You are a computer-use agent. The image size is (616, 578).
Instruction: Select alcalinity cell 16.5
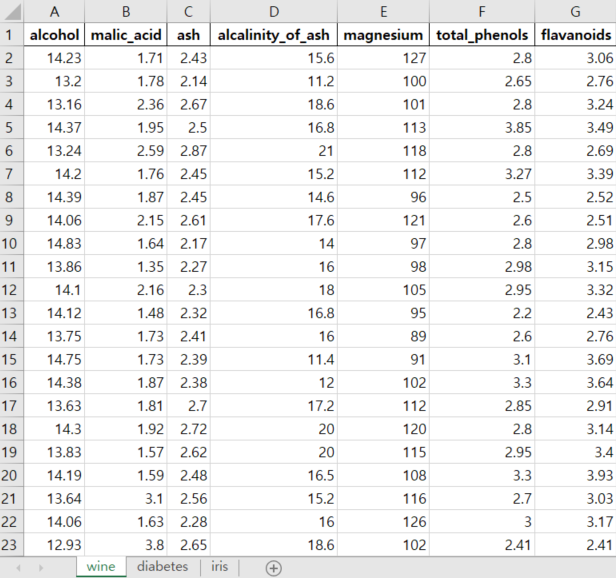[274, 475]
